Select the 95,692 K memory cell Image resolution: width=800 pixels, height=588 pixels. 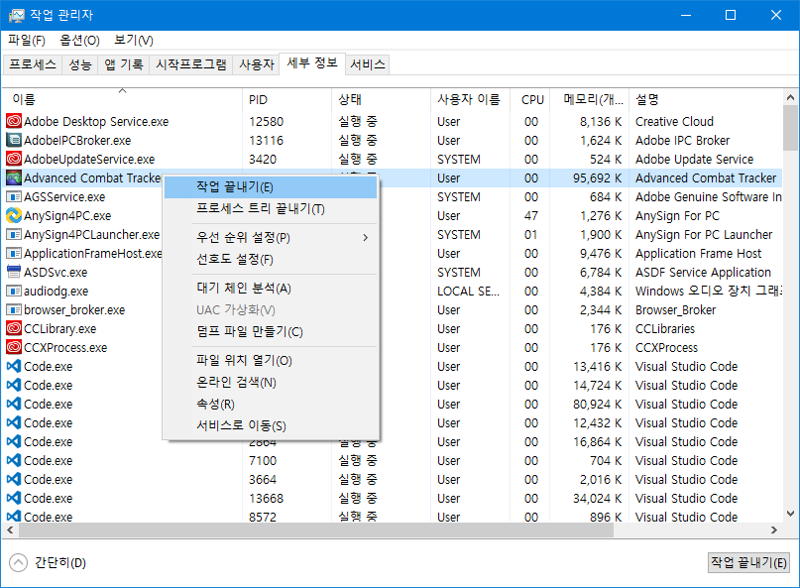[x=597, y=178]
